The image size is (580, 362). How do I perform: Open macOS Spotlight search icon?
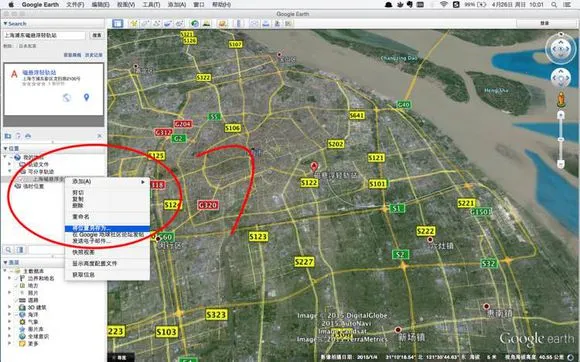(x=554, y=4)
